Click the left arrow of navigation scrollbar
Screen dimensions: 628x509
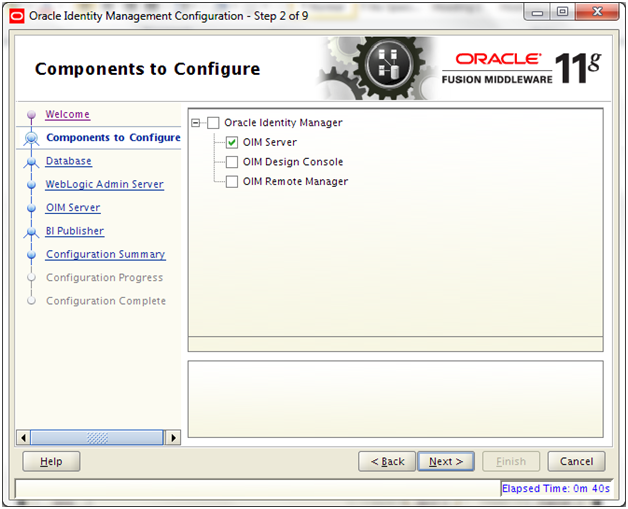(23, 438)
